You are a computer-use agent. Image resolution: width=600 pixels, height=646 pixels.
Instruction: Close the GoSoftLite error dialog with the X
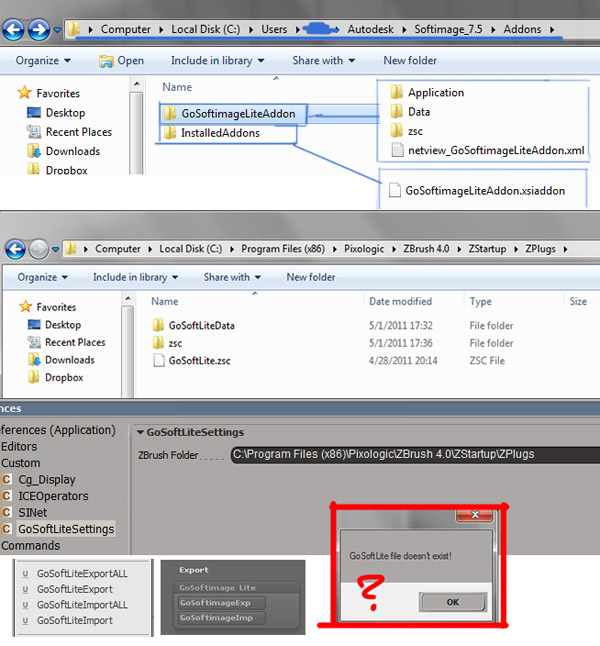474,515
